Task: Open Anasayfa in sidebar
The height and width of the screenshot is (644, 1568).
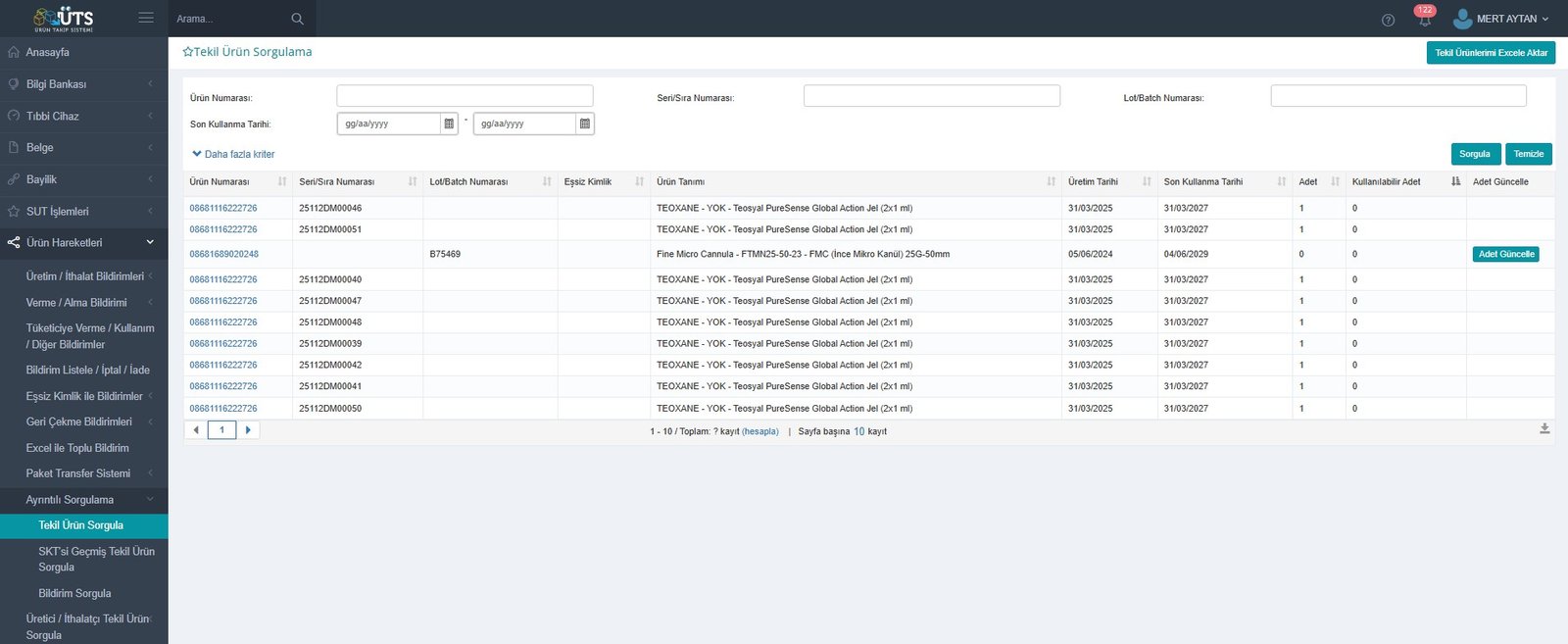Action: pos(83,52)
